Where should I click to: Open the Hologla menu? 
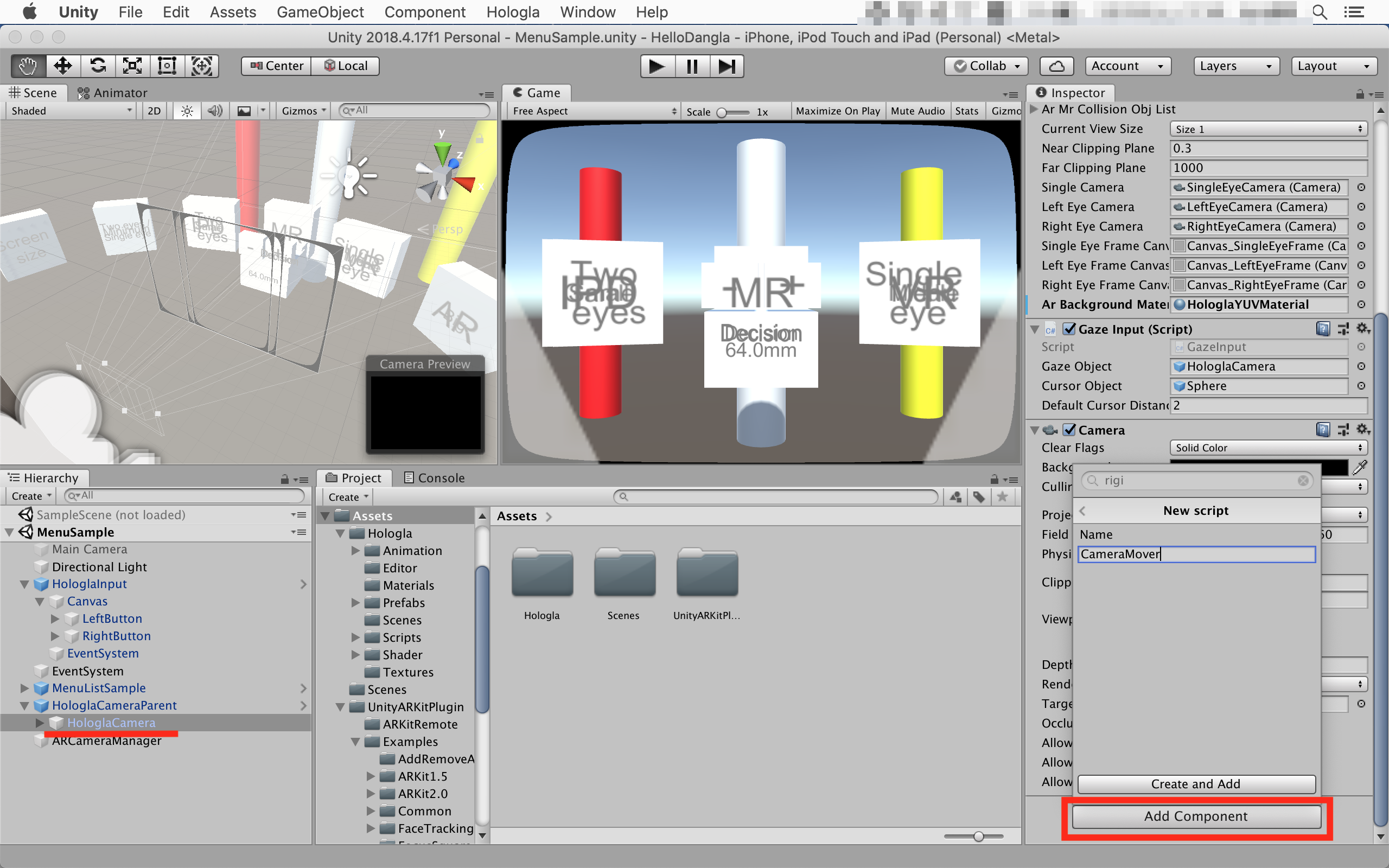[x=512, y=12]
